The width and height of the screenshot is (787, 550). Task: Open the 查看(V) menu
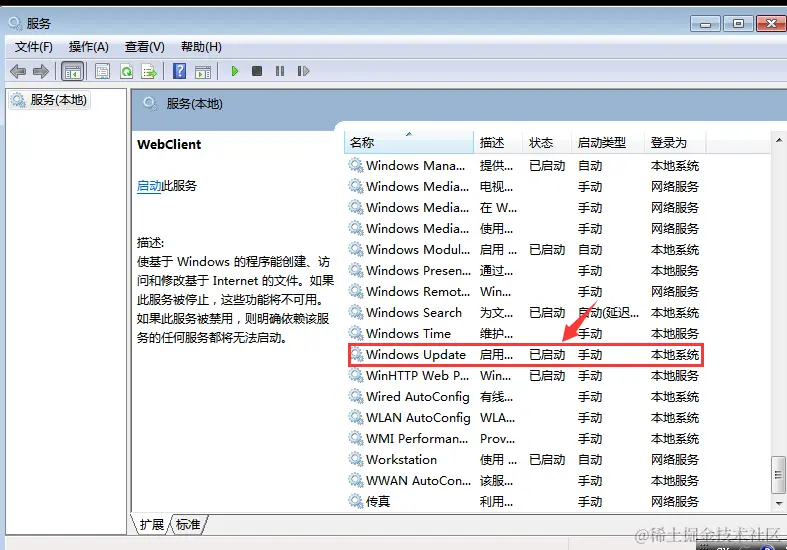coord(145,47)
